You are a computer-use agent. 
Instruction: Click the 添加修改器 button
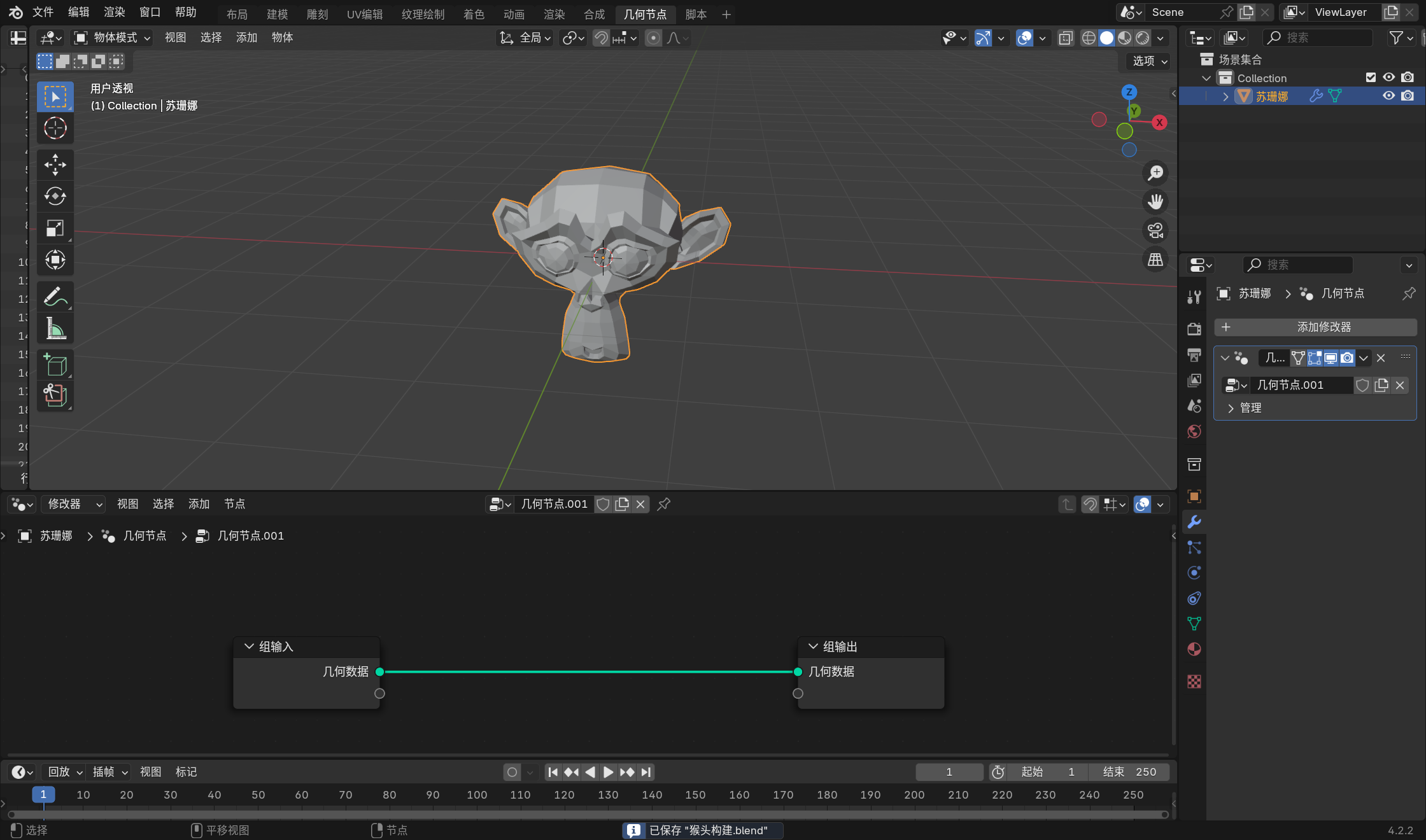click(1316, 327)
